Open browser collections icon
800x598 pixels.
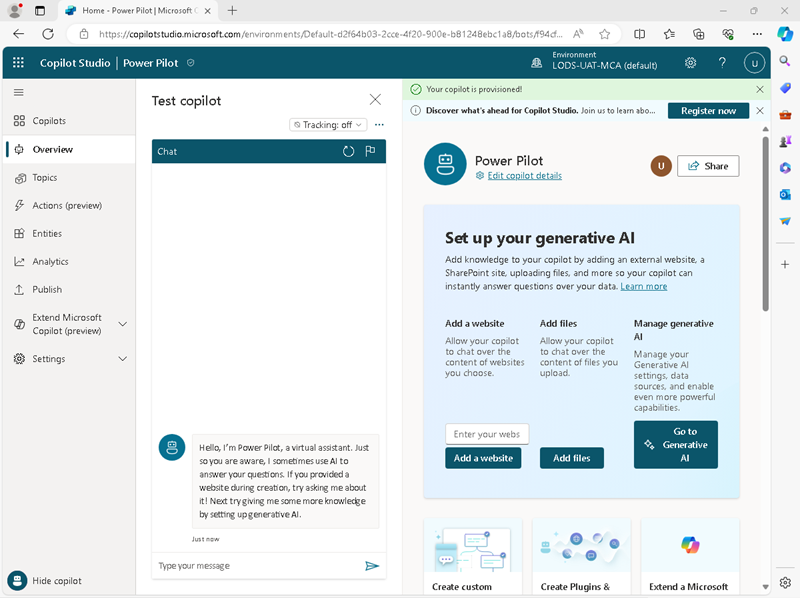click(698, 34)
